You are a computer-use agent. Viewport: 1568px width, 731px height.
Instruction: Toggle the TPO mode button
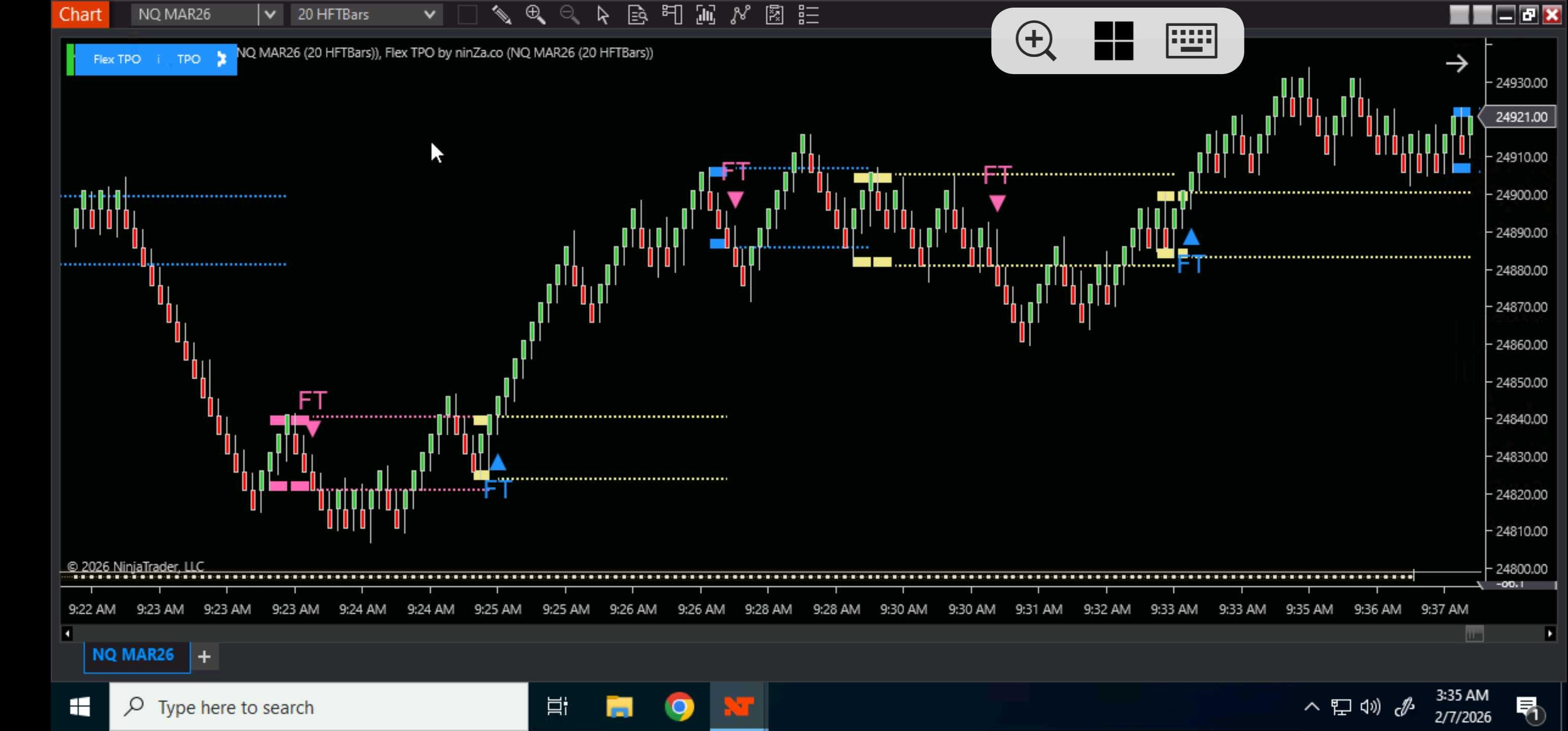tap(189, 60)
